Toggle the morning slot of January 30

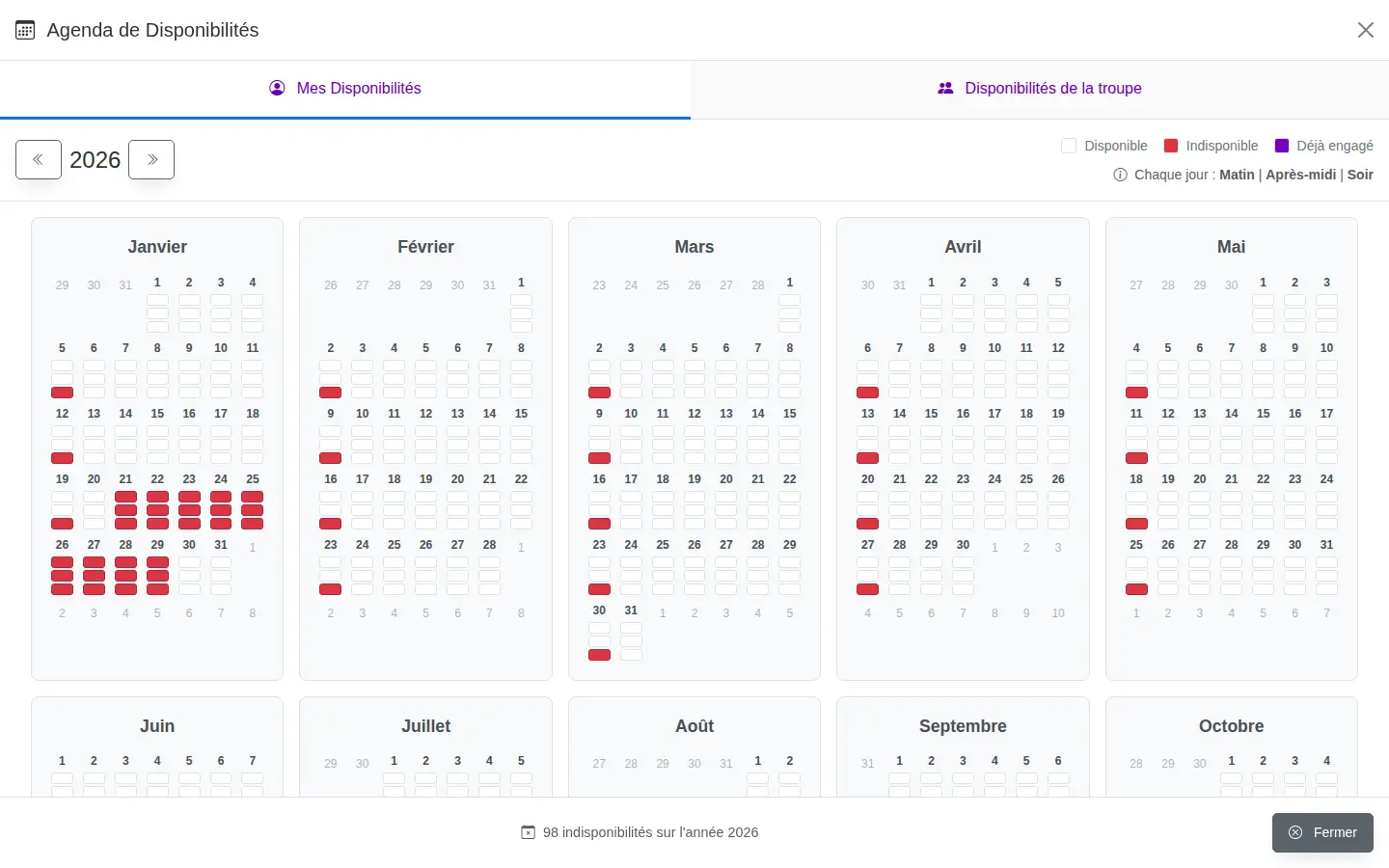189,562
